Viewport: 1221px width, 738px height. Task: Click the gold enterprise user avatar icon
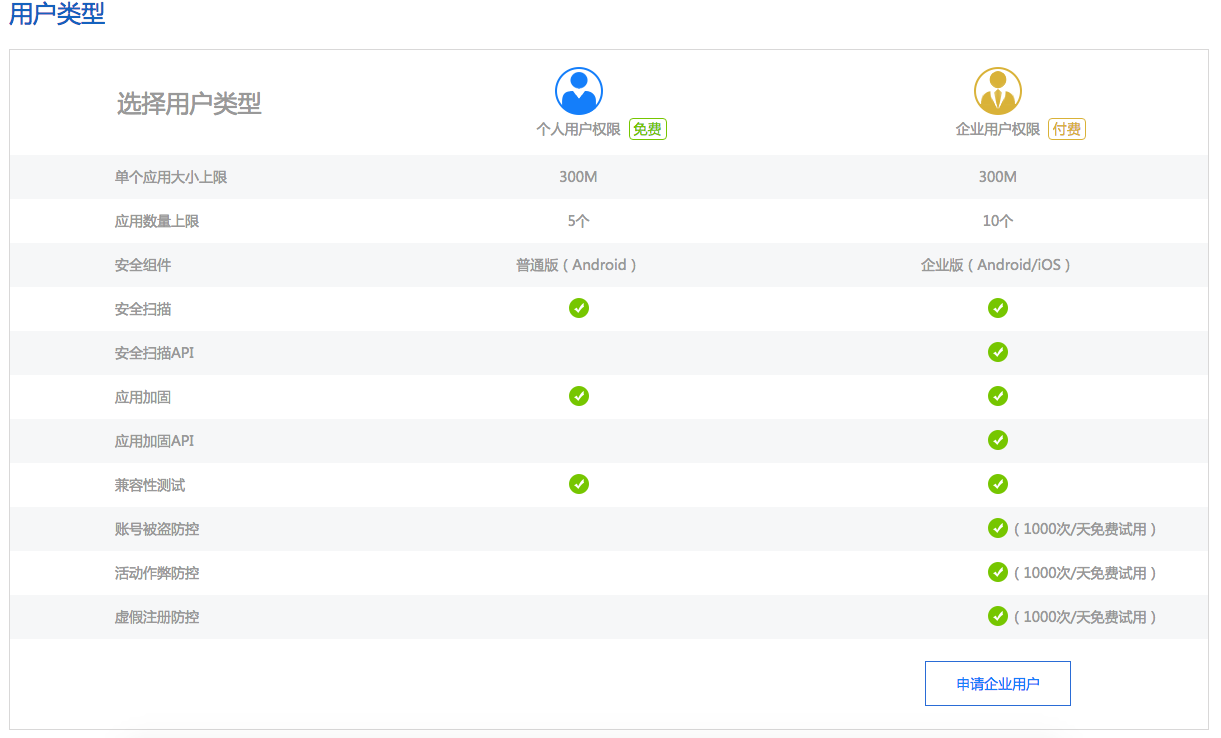click(997, 91)
